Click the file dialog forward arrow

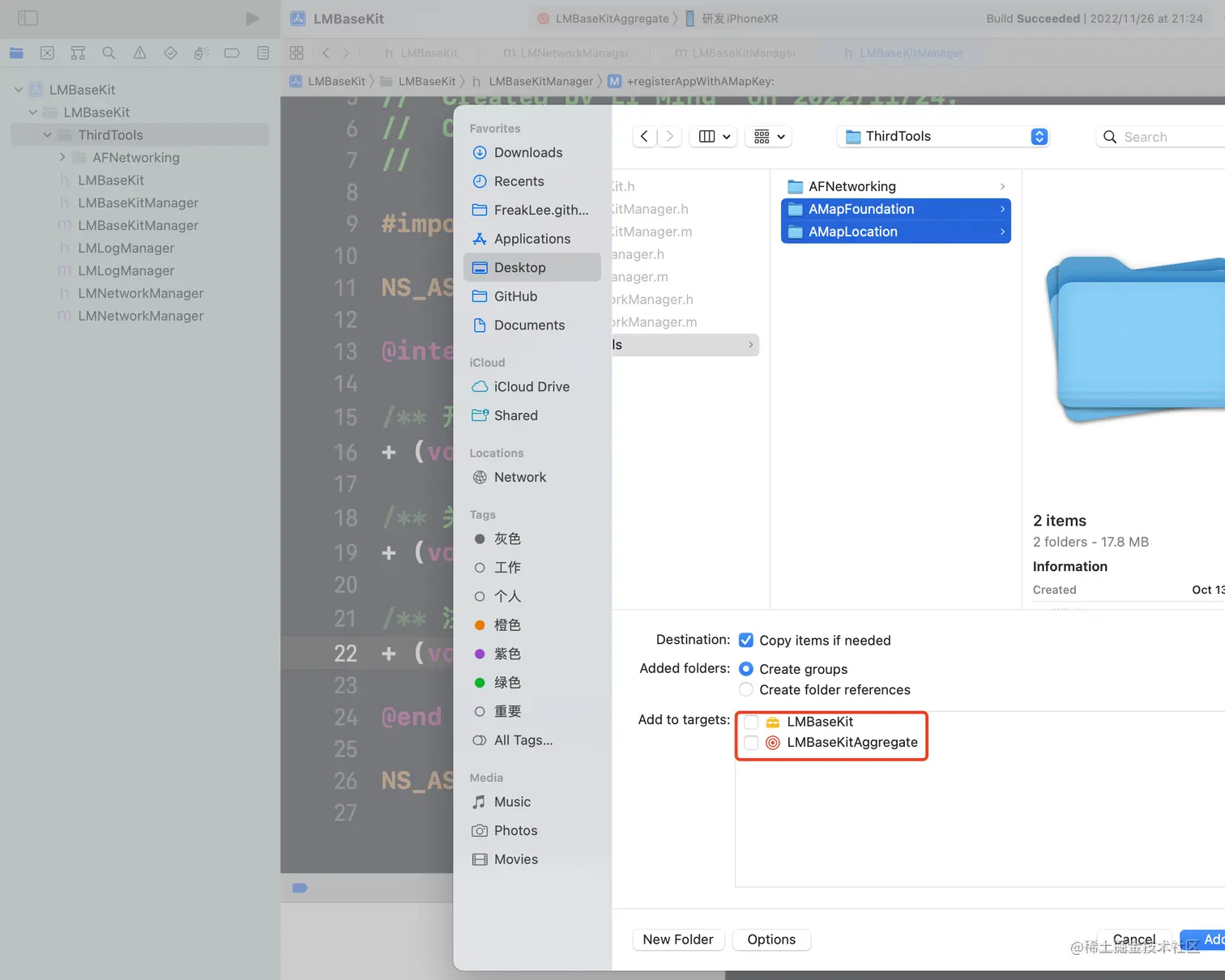pos(669,136)
